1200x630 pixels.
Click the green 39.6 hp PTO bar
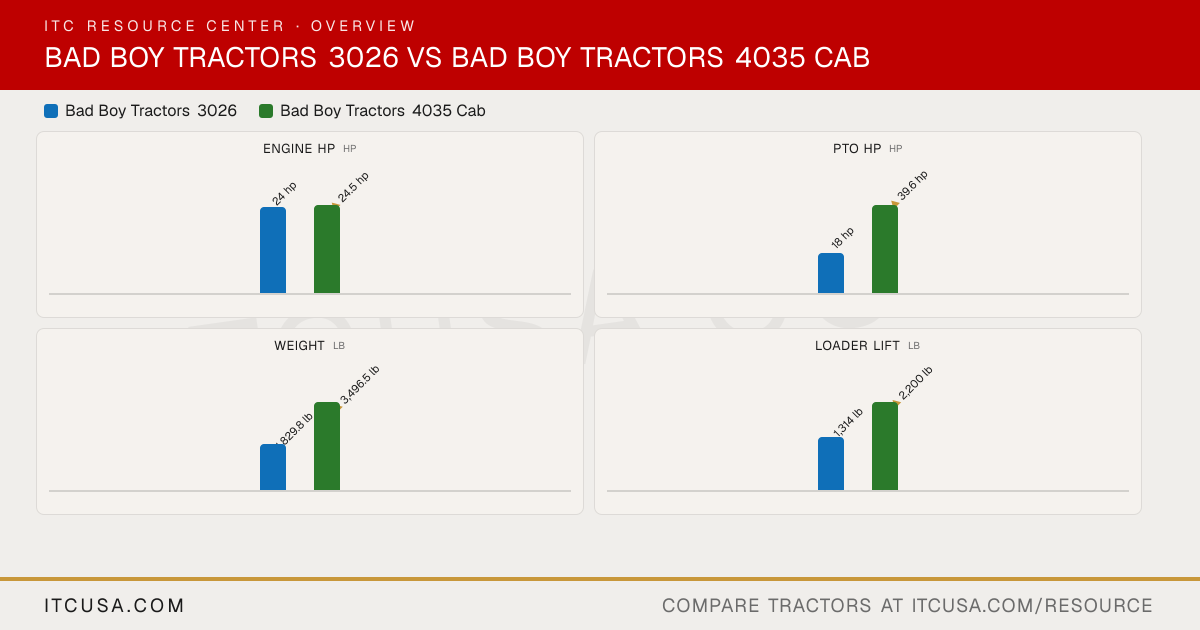(885, 249)
